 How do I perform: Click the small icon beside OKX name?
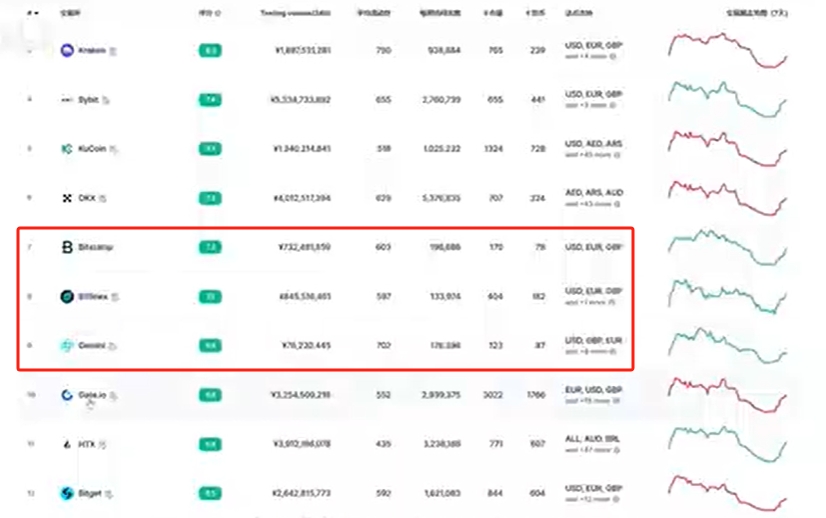(103, 199)
